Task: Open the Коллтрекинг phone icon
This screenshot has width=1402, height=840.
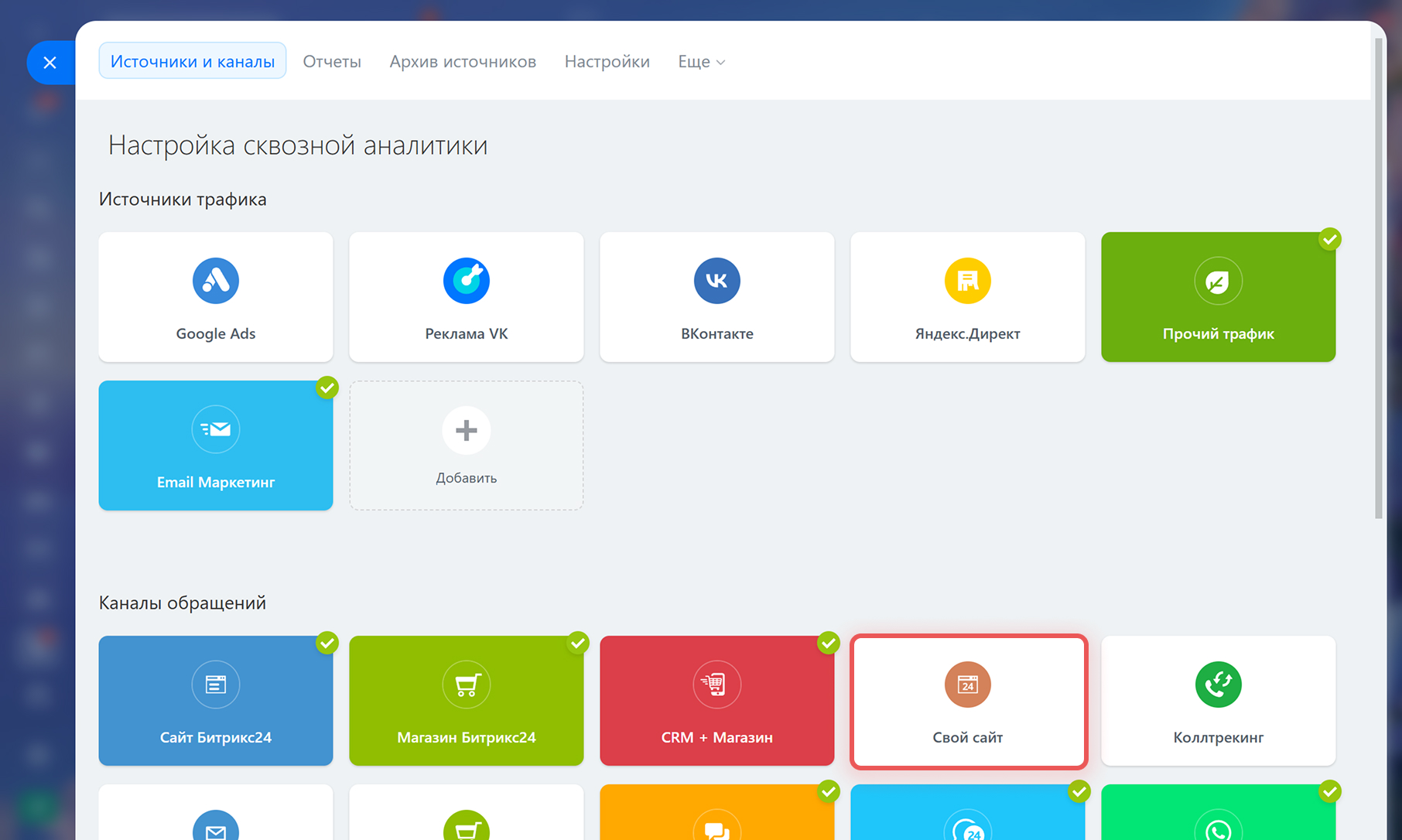Action: (1219, 685)
